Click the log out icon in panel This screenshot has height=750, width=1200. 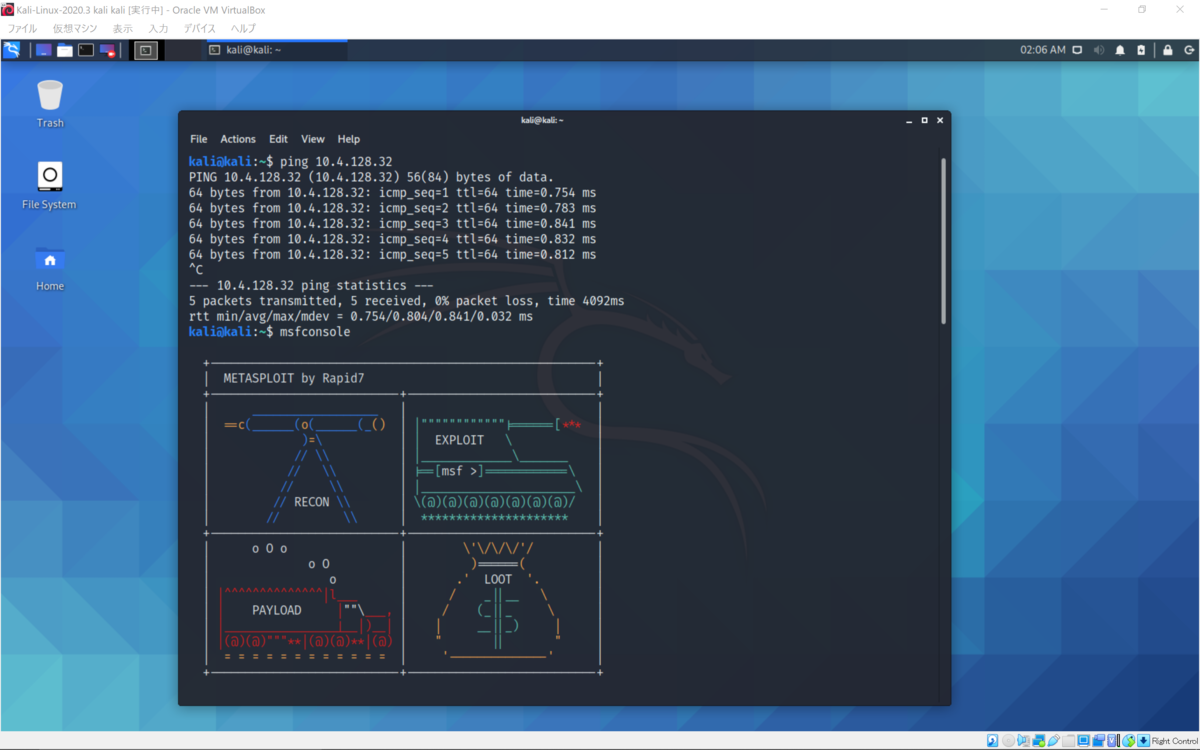coord(1187,50)
